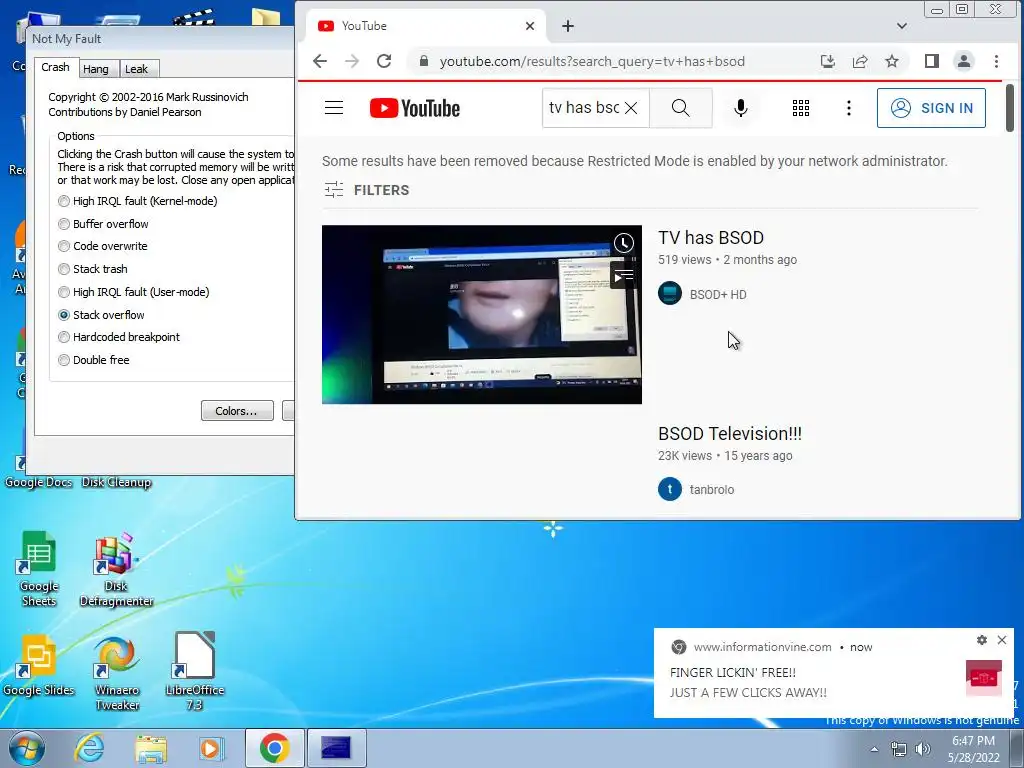
Task: Open the Chrome three-dot menu
Action: tap(996, 61)
